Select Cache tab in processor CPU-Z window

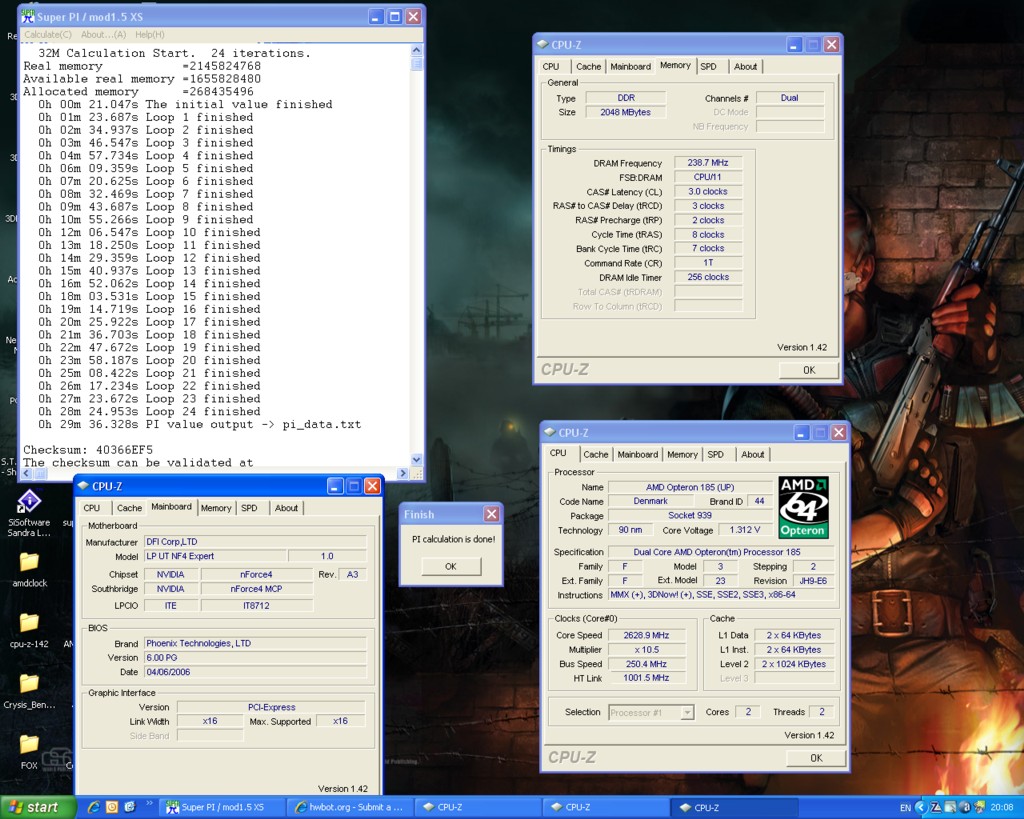click(x=595, y=455)
